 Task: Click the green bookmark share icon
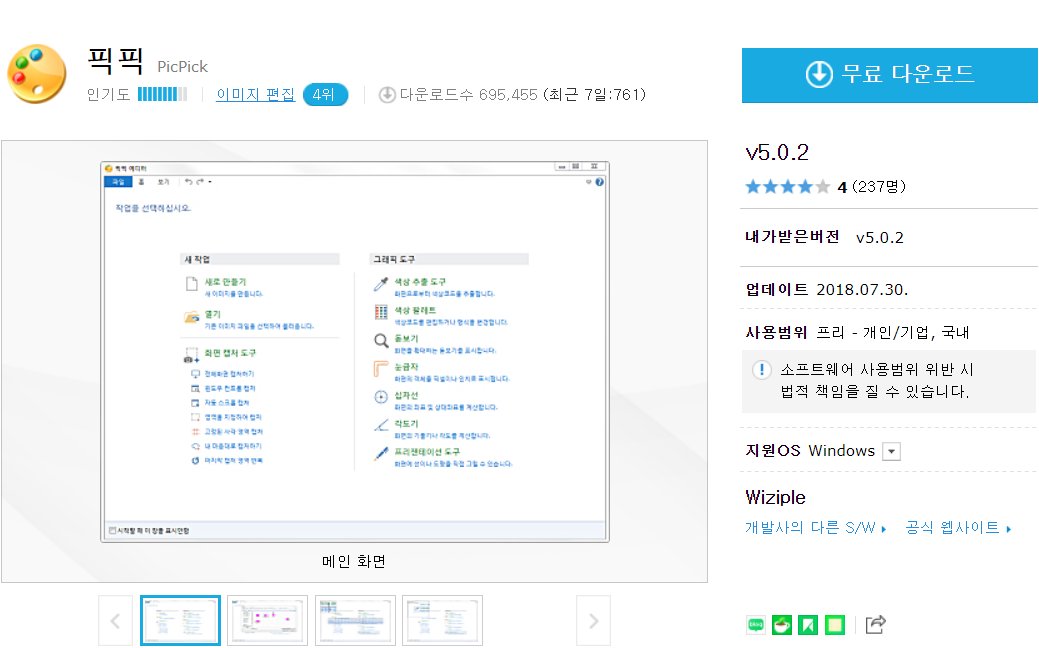click(x=808, y=625)
